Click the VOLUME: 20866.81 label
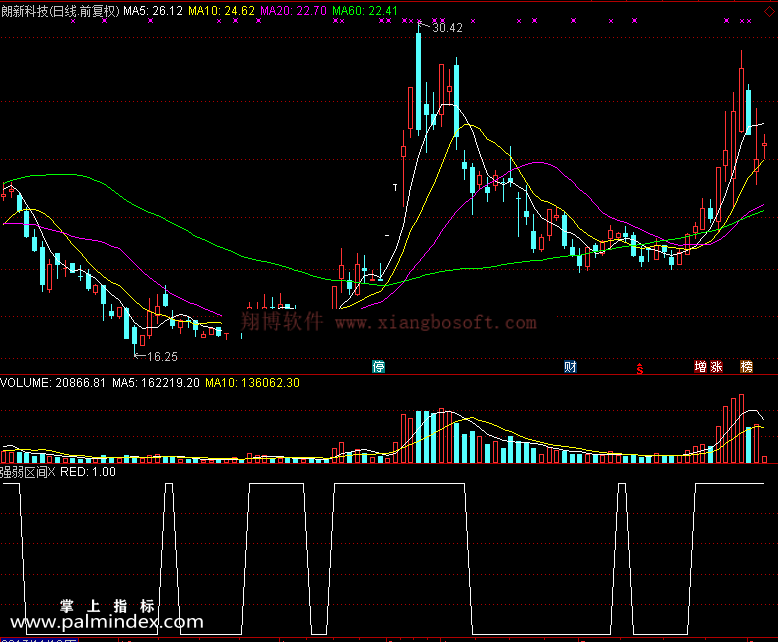 coord(53,383)
